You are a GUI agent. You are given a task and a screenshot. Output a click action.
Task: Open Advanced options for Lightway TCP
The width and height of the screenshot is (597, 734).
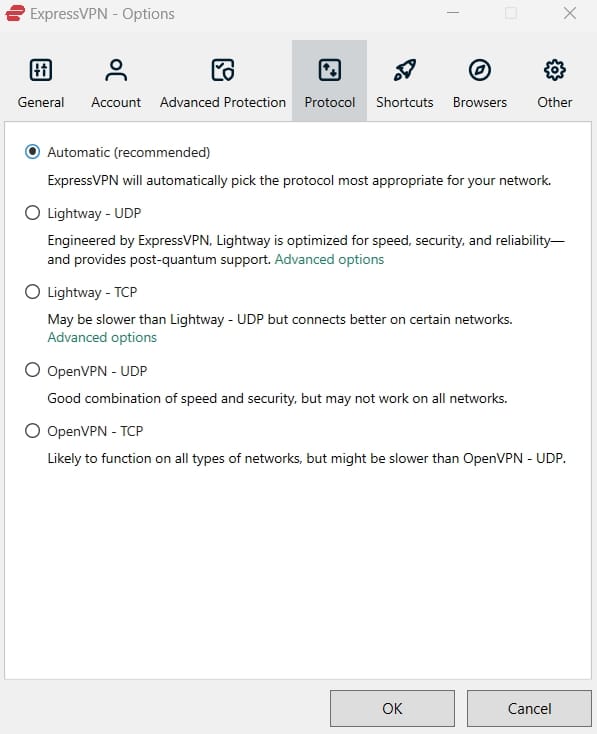[x=102, y=338]
